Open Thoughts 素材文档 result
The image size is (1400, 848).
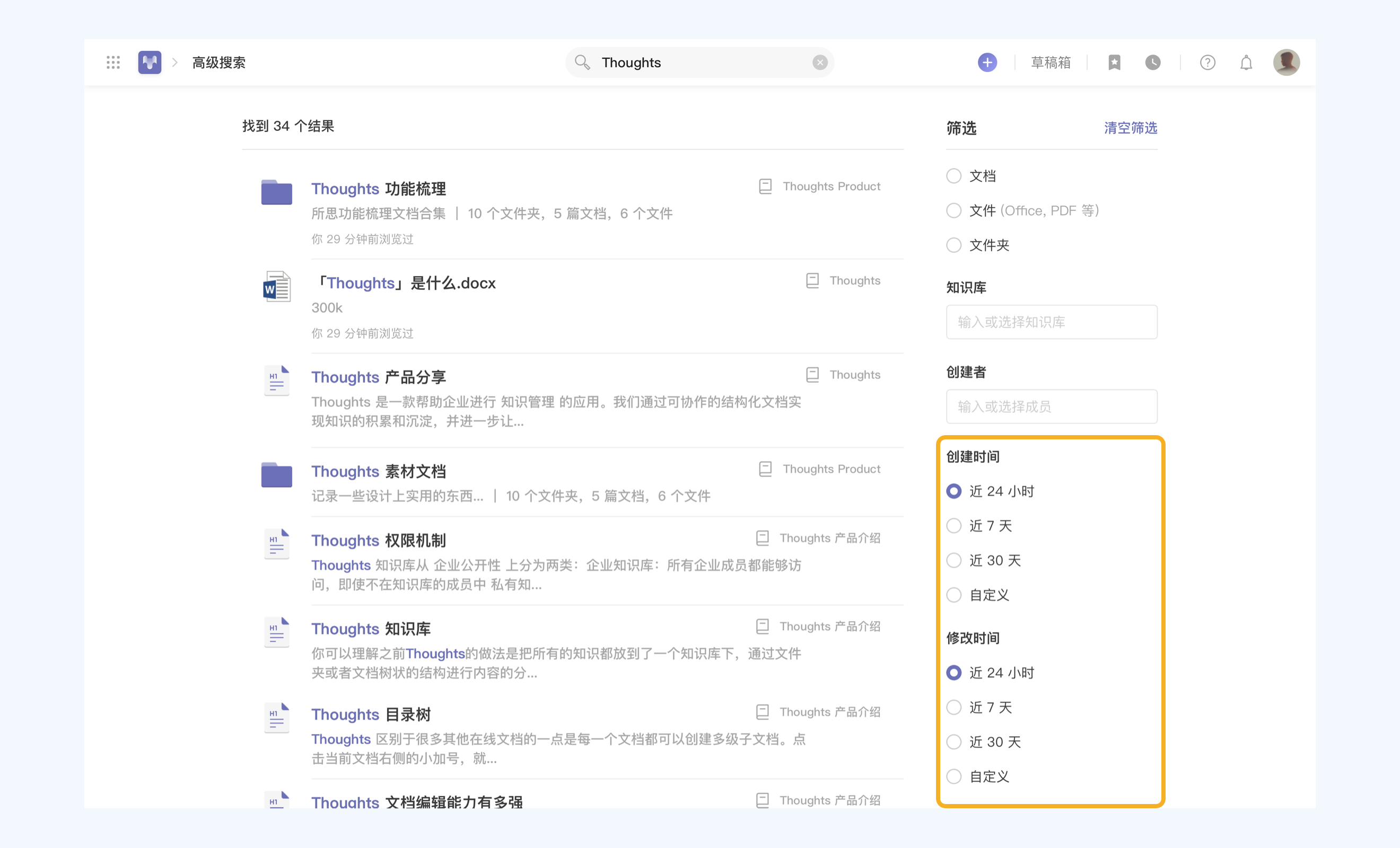point(379,471)
